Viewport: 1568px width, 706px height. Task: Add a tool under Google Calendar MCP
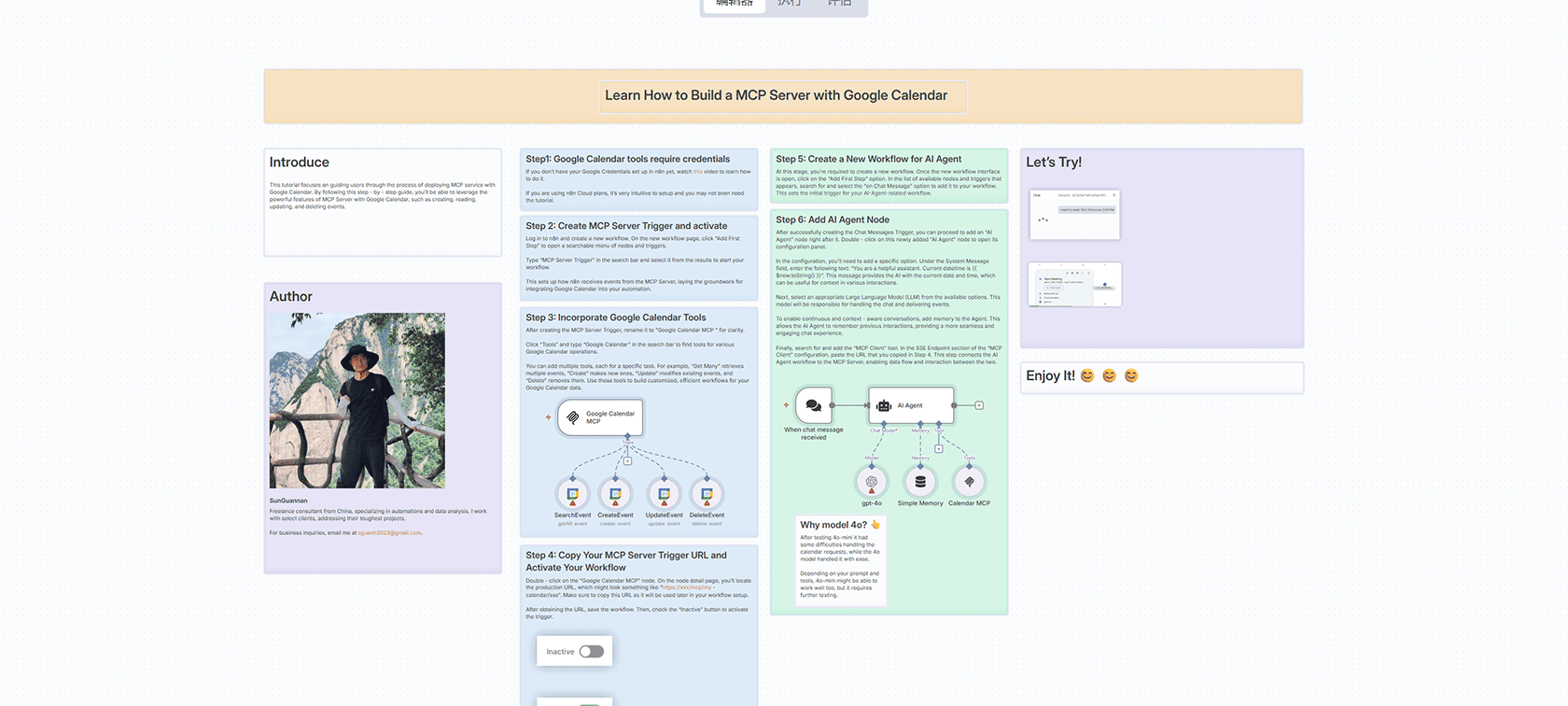click(627, 460)
